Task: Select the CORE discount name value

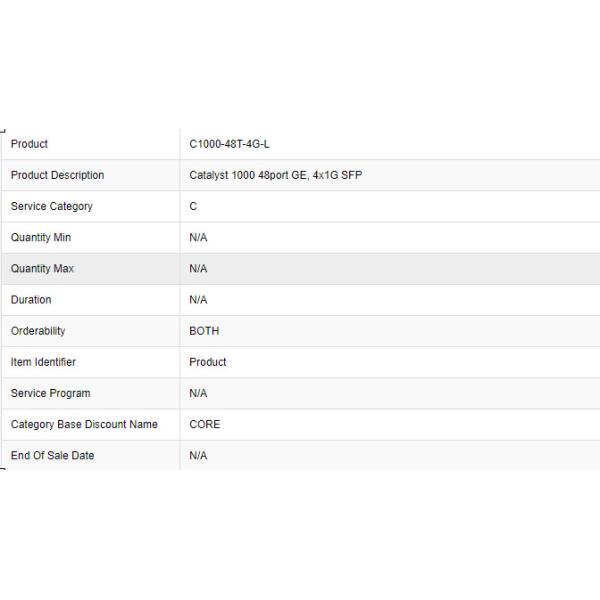Action: coord(205,424)
